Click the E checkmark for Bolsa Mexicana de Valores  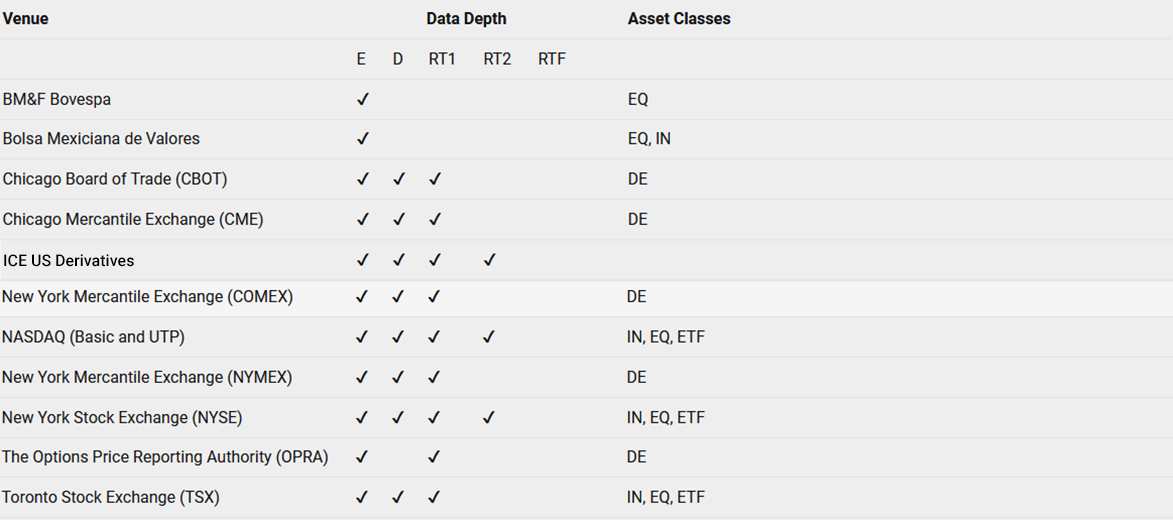[x=363, y=138]
